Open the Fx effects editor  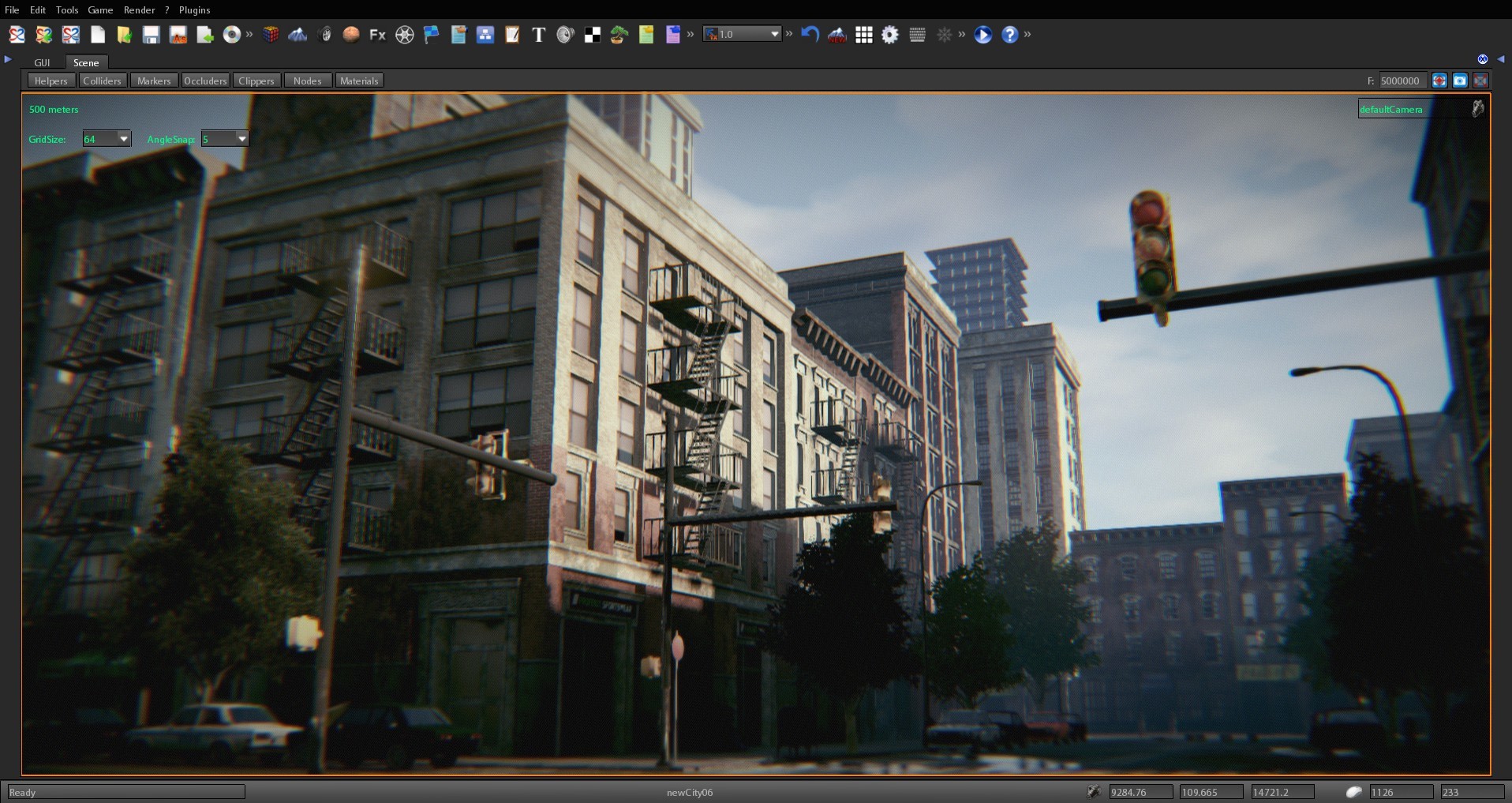(x=377, y=35)
